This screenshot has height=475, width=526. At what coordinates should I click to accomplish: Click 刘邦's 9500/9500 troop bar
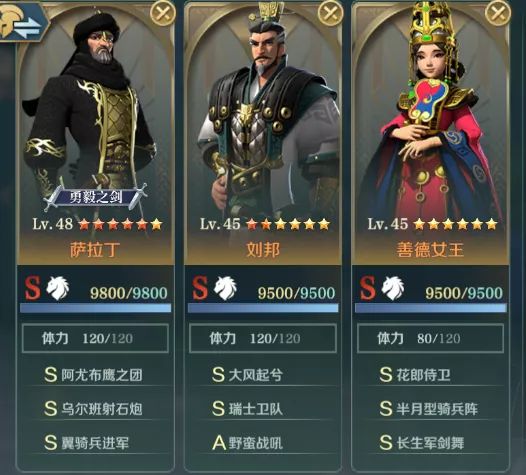point(263,308)
